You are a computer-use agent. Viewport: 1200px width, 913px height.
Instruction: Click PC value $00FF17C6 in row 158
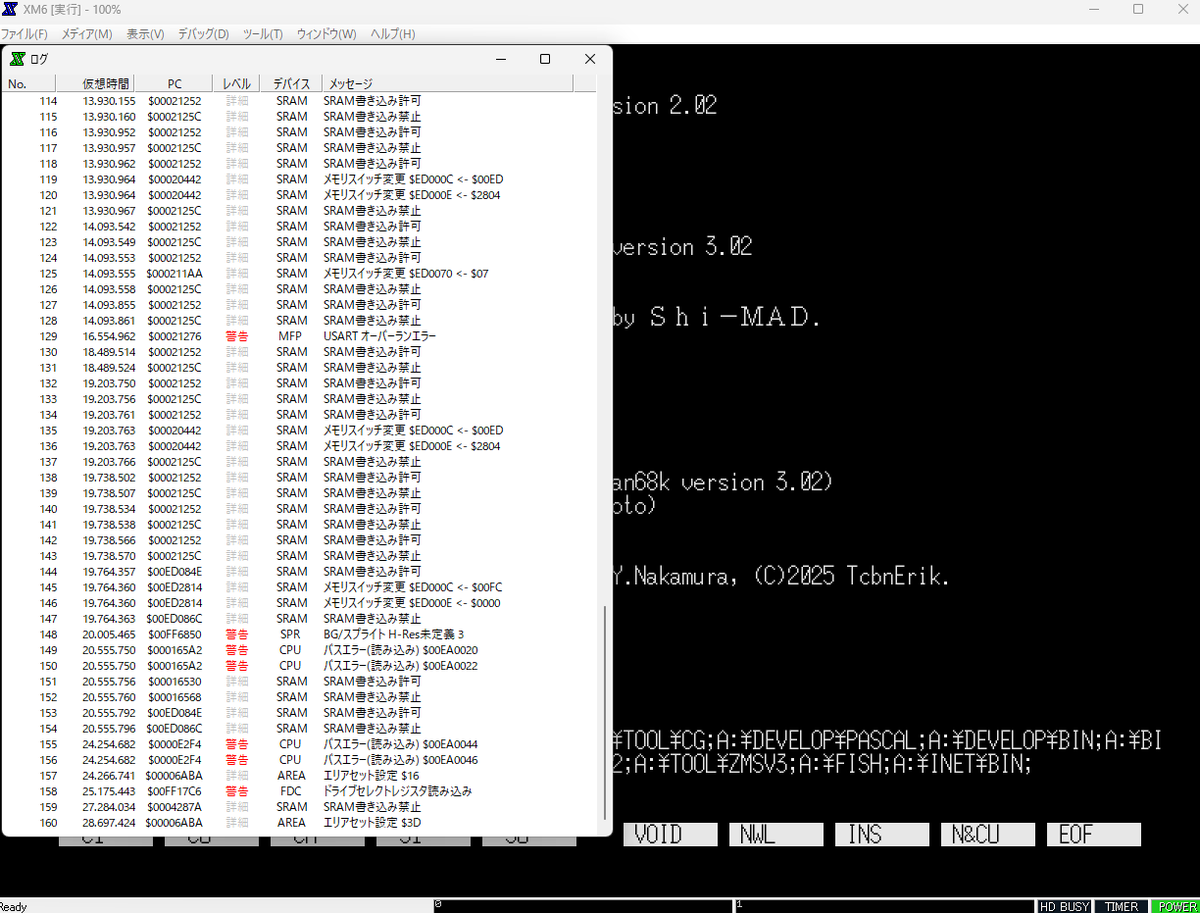pos(175,791)
